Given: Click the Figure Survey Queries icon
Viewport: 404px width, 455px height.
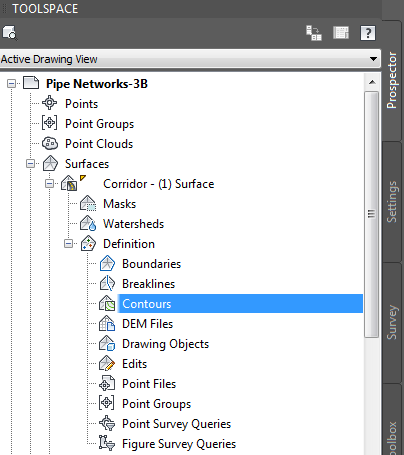Looking at the screenshot, I should (107, 443).
